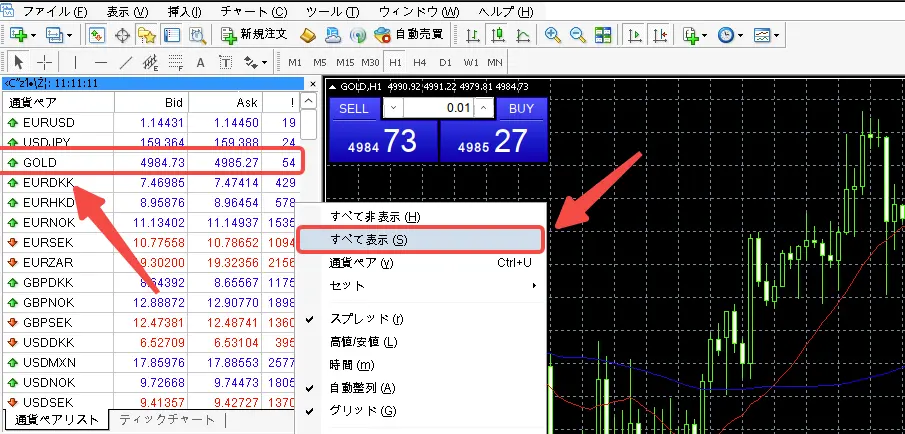905x434 pixels.
Task: Open the virtual hosting cloud icon
Action: [x=333, y=36]
